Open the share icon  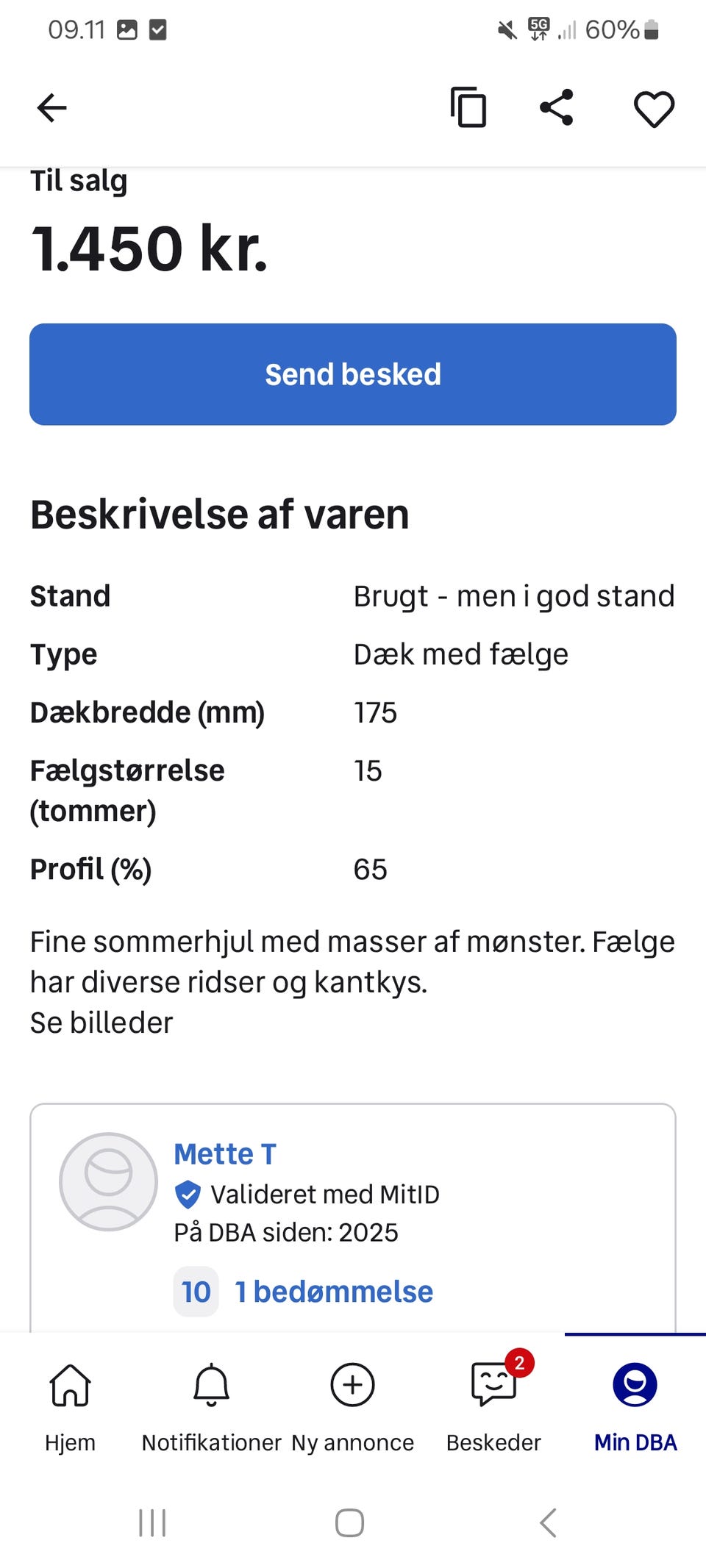point(557,108)
